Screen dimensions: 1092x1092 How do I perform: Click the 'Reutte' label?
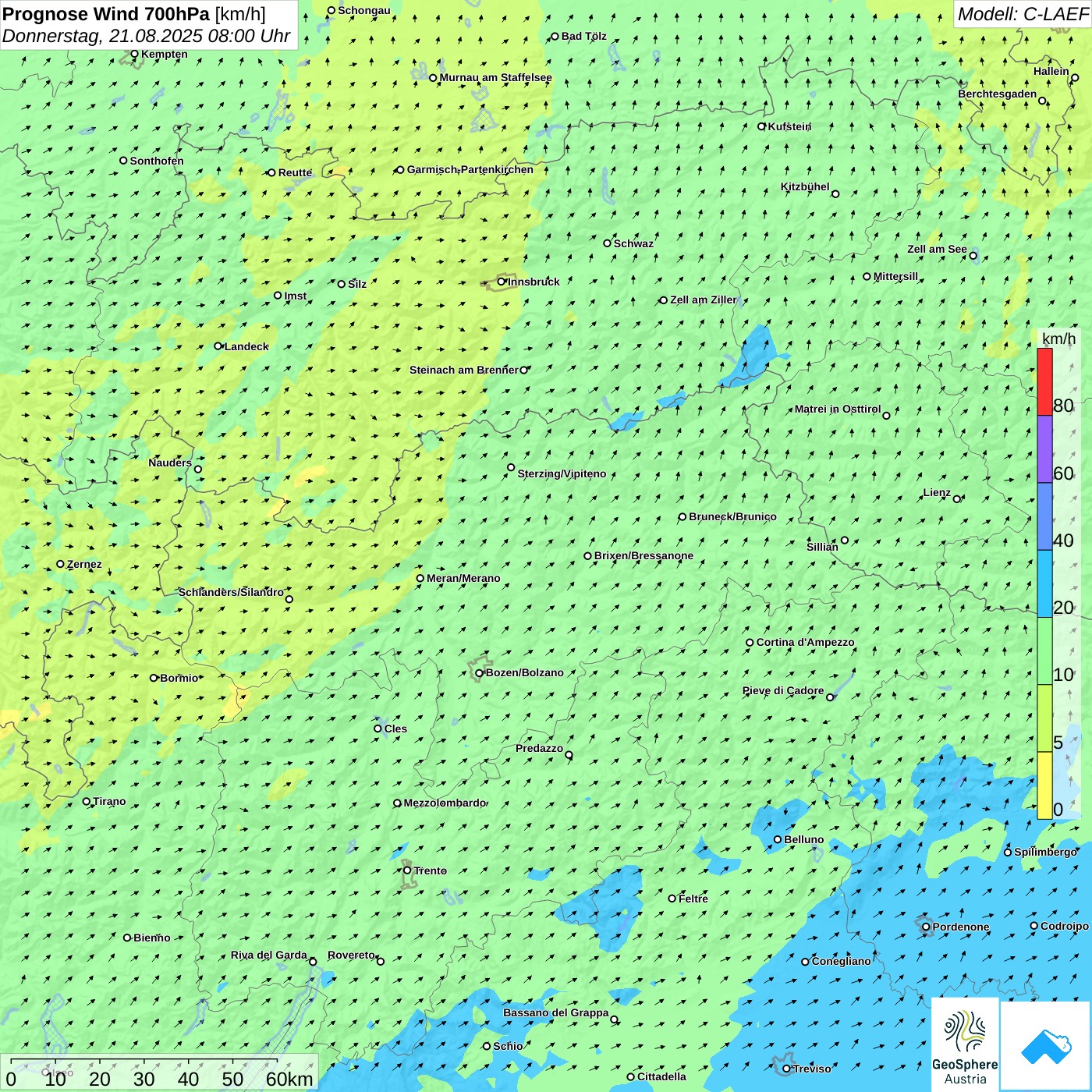(x=295, y=172)
